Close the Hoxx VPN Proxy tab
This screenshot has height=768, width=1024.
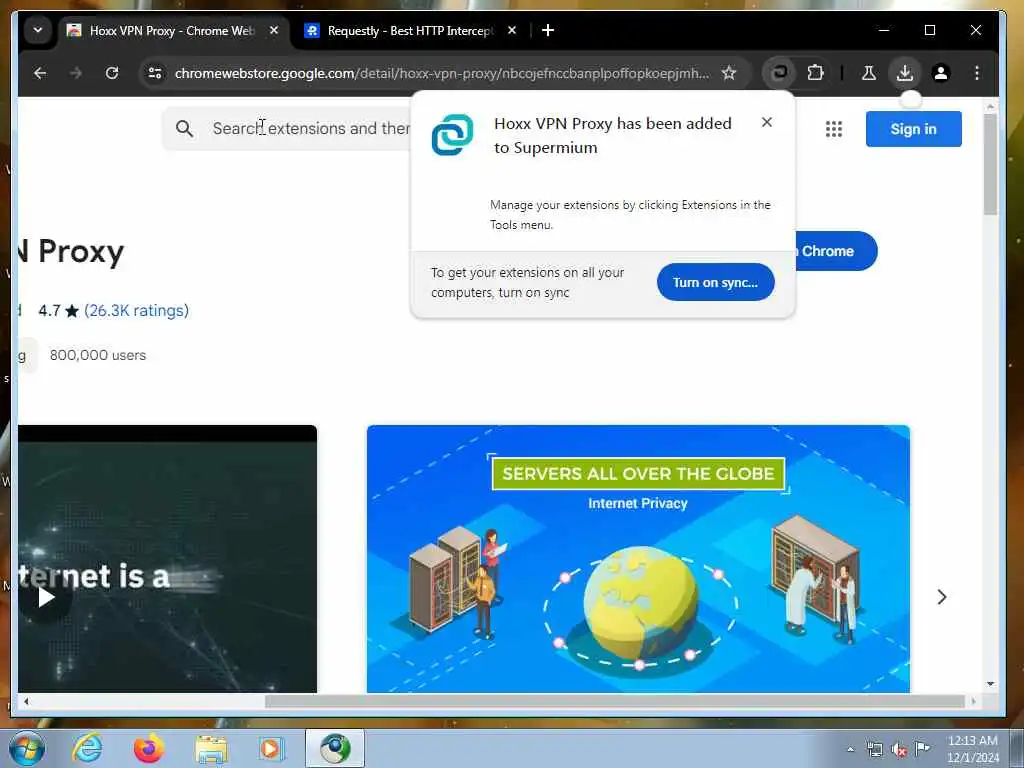point(274,31)
